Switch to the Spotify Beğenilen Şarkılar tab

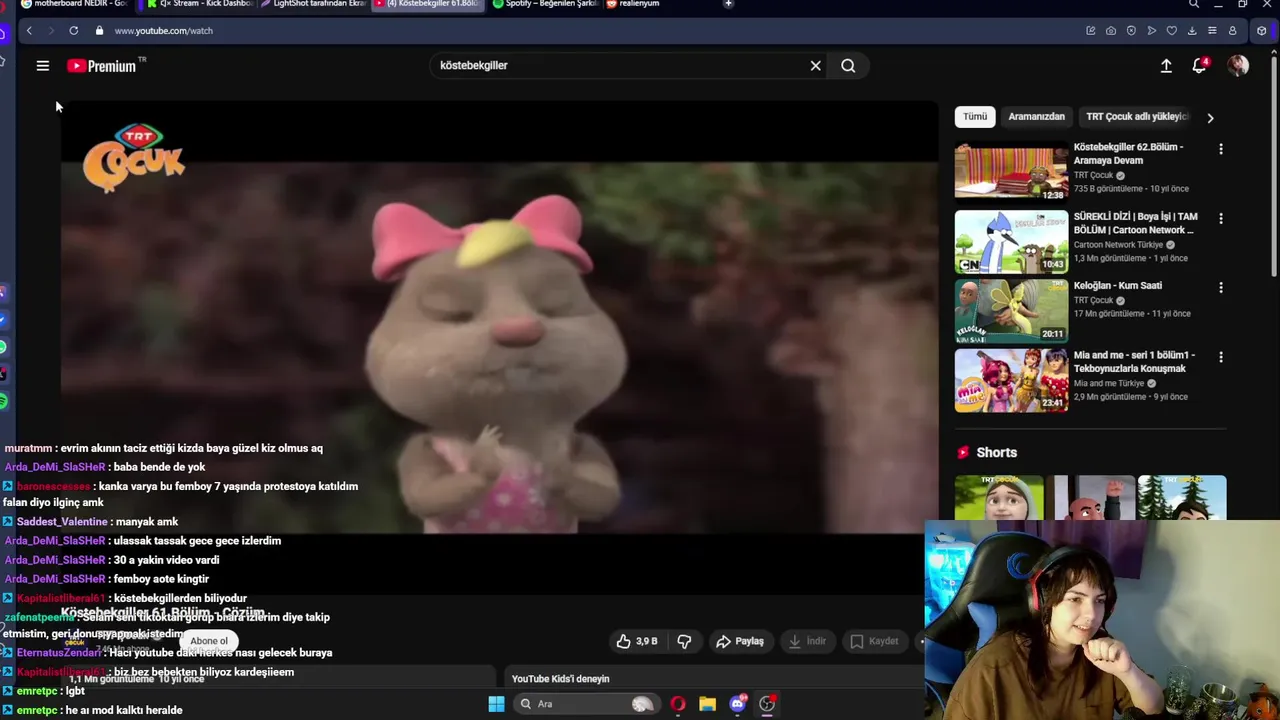545,4
